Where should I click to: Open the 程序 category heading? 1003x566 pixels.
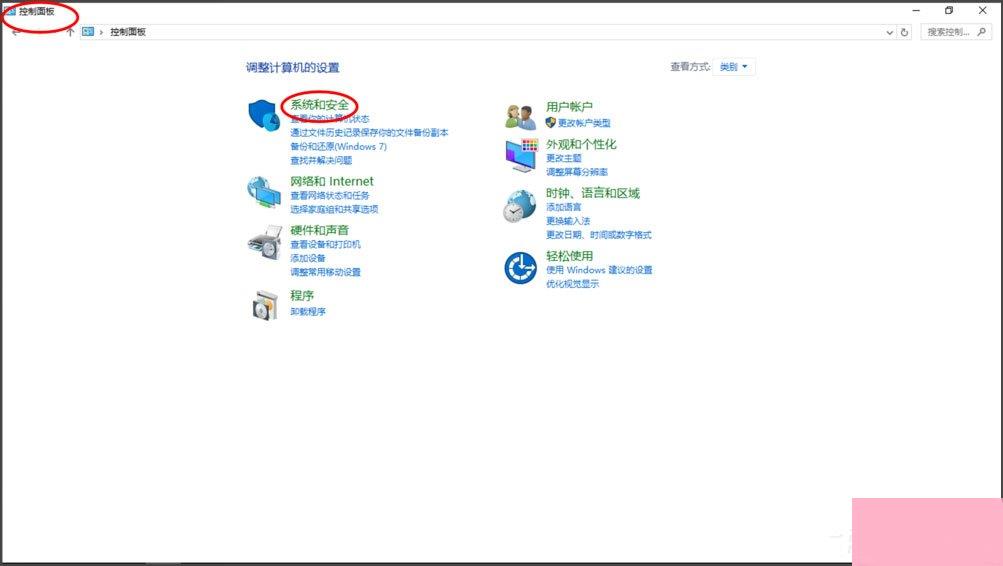(302, 295)
